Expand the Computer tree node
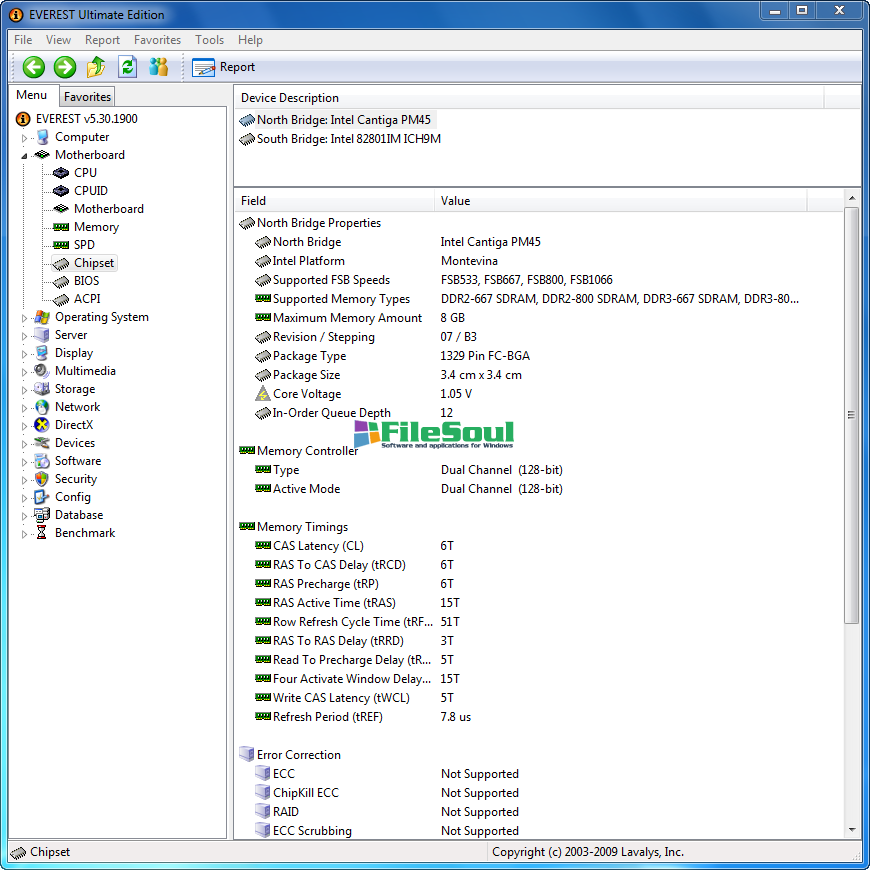The width and height of the screenshot is (870, 870). coord(25,138)
